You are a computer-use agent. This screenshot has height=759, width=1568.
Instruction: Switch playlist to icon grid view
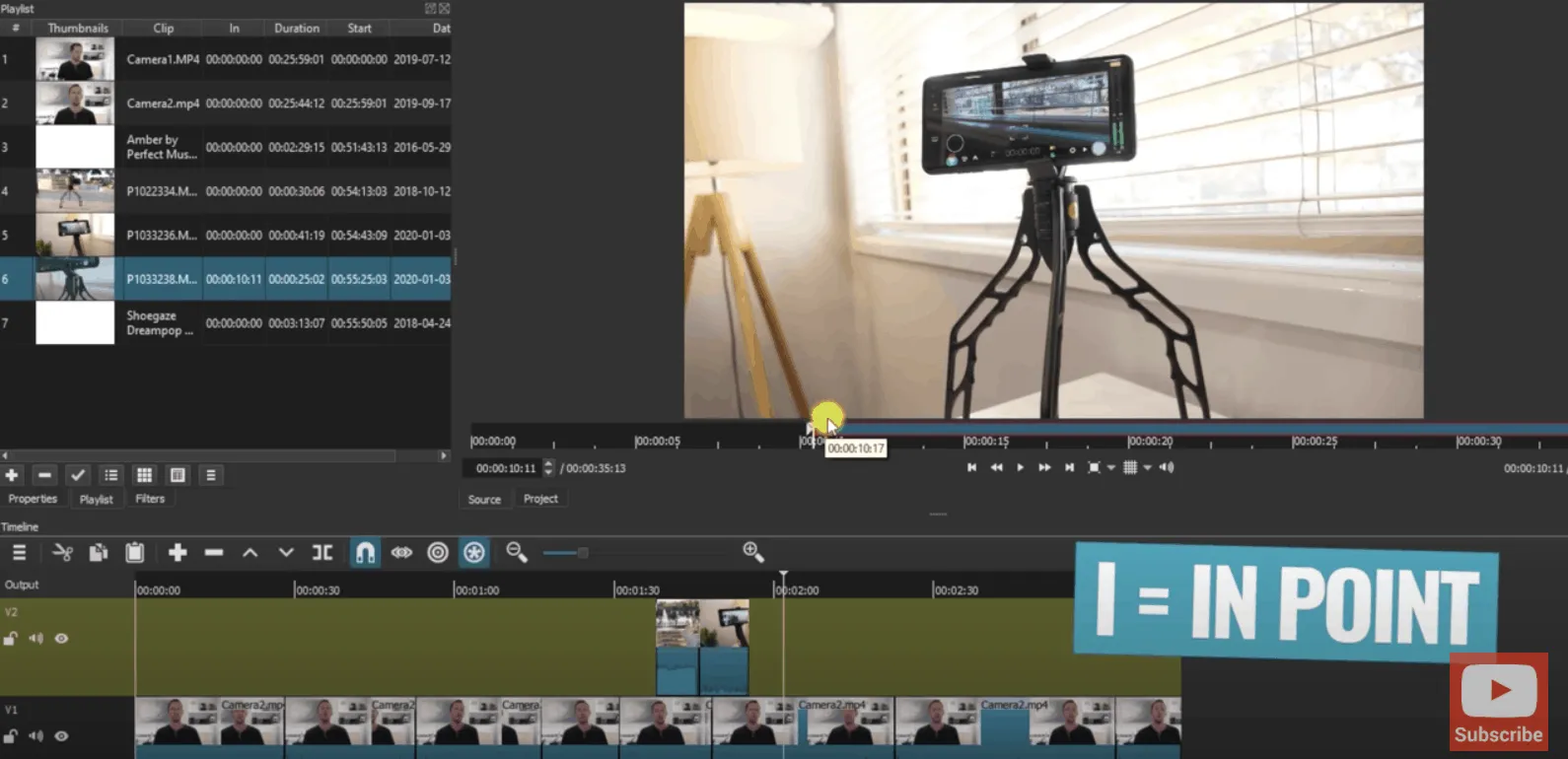144,475
